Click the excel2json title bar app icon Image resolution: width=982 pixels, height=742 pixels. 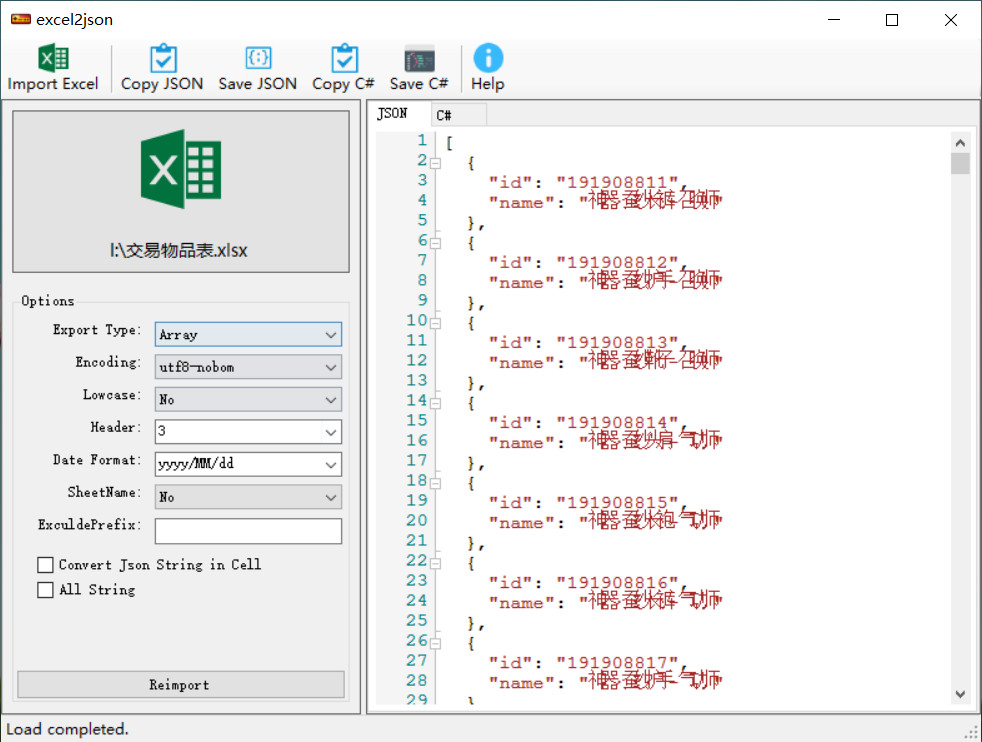coord(20,19)
